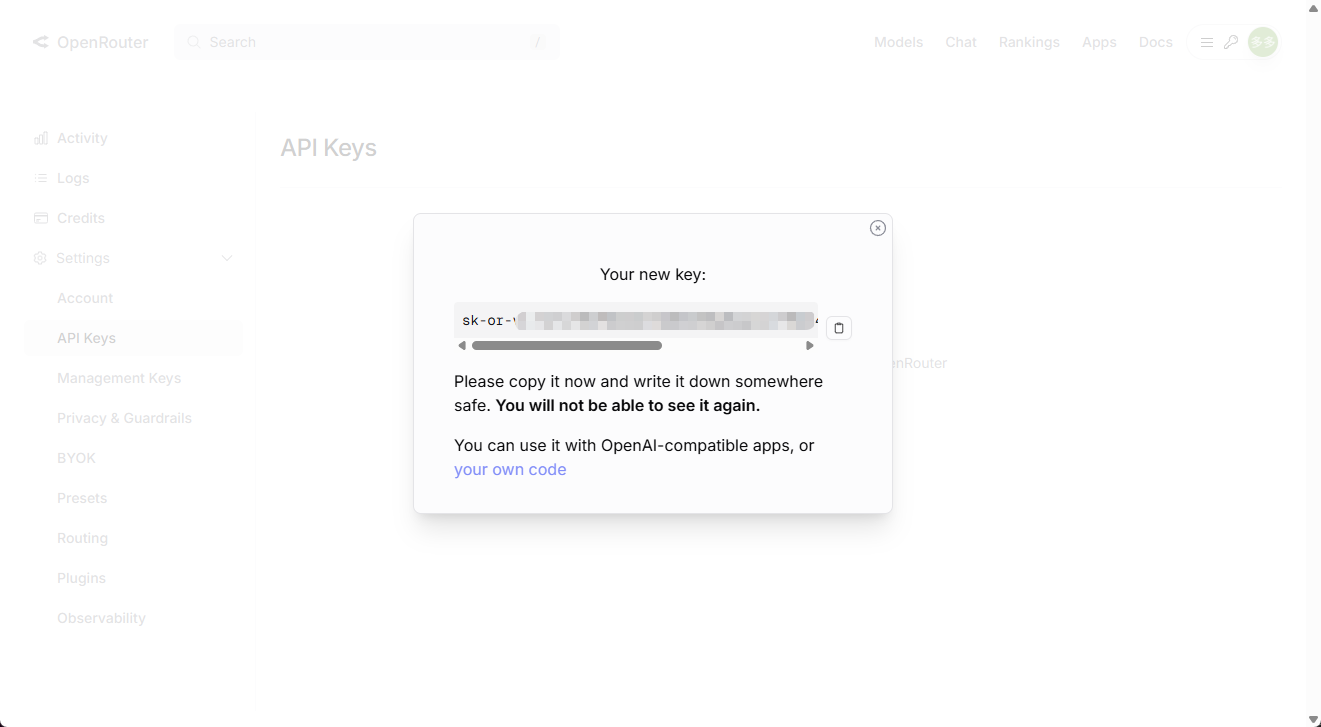Click the key icon in top bar
Screen dimensions: 1321x727
[x=1231, y=42]
